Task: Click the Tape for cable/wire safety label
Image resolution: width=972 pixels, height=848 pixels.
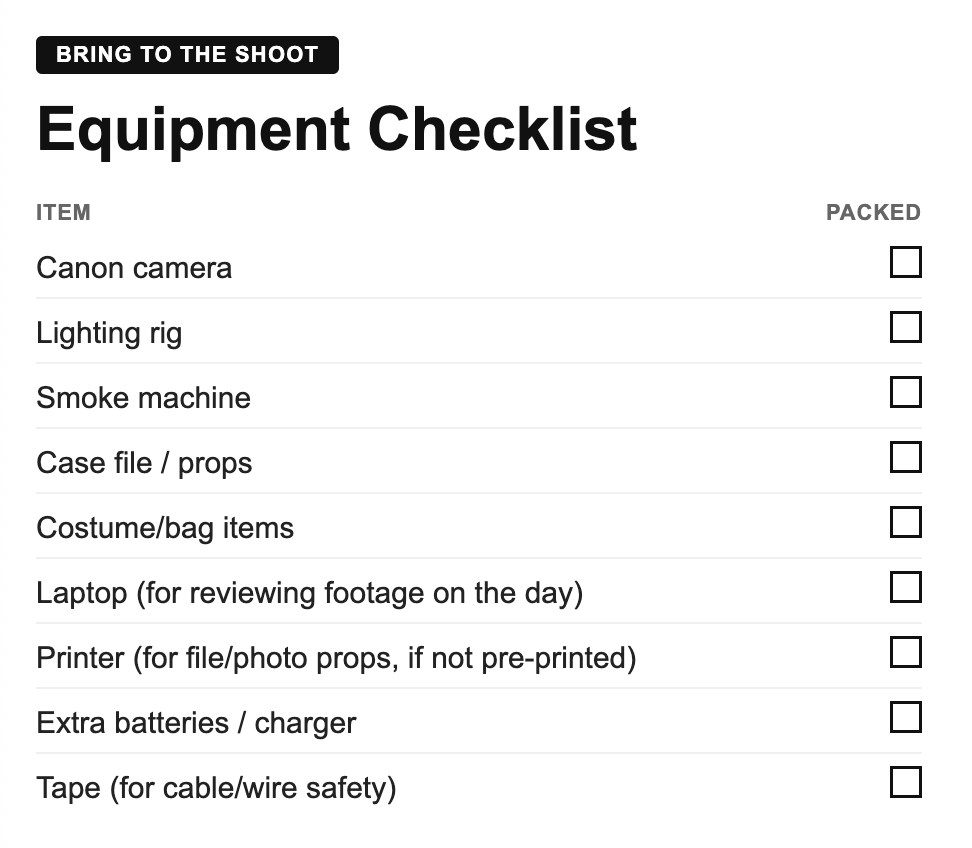Action: tap(216, 788)
